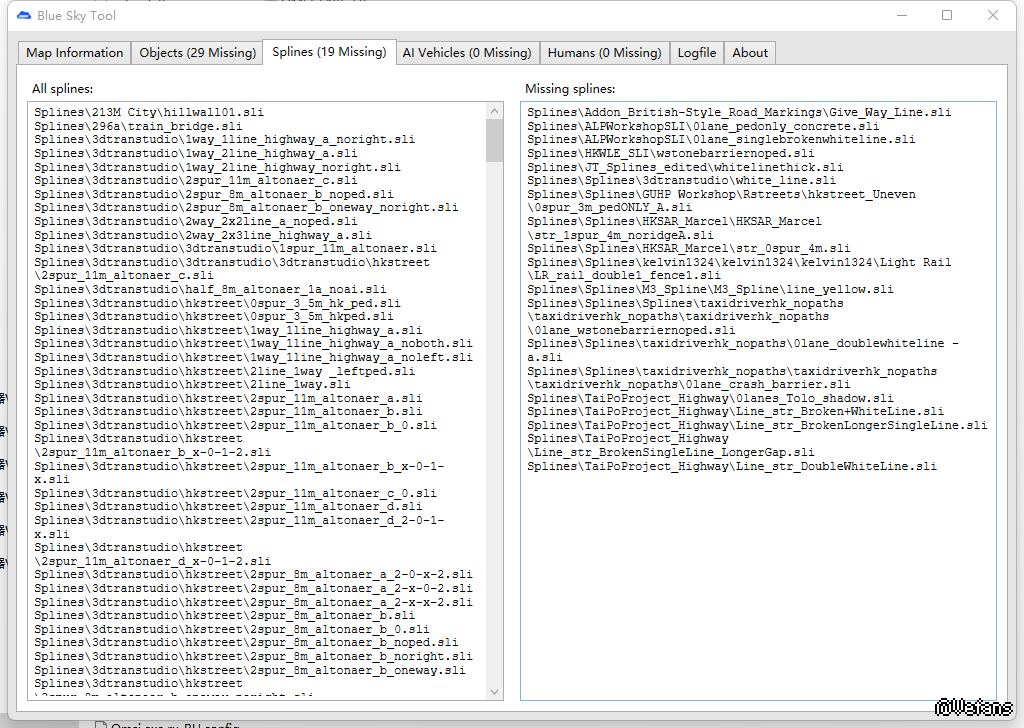This screenshot has width=1024, height=728.
Task: Select the Splines (19 Missing) tab
Action: tap(328, 52)
